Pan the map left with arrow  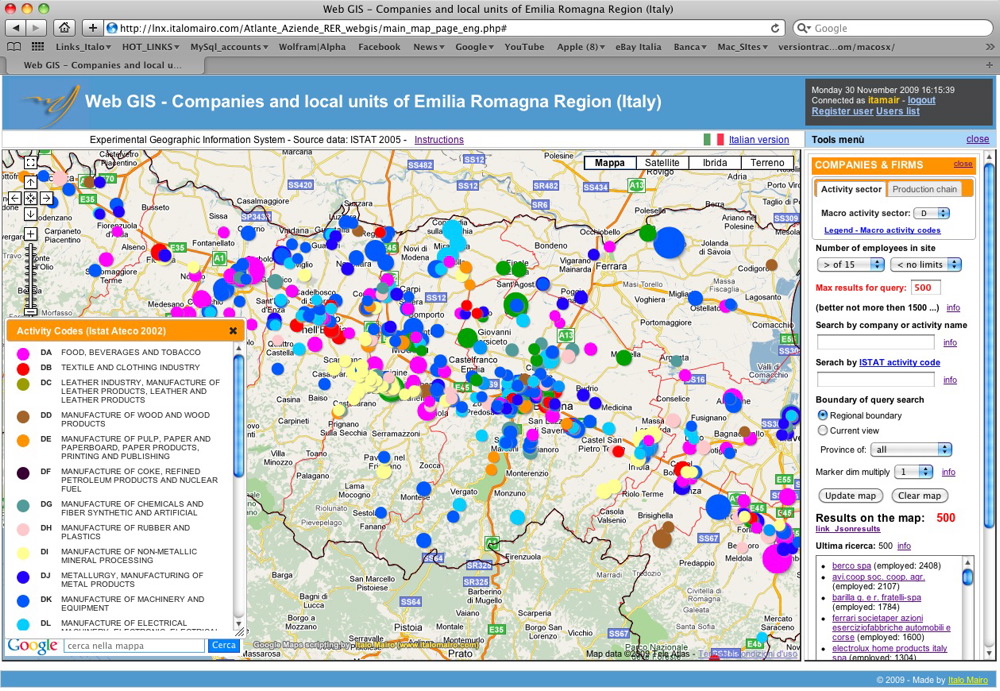point(15,198)
